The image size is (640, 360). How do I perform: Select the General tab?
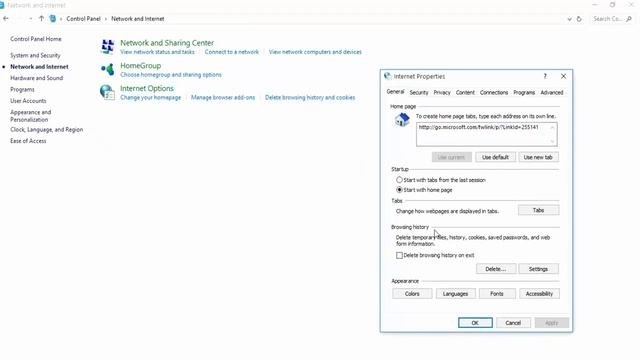[395, 92]
